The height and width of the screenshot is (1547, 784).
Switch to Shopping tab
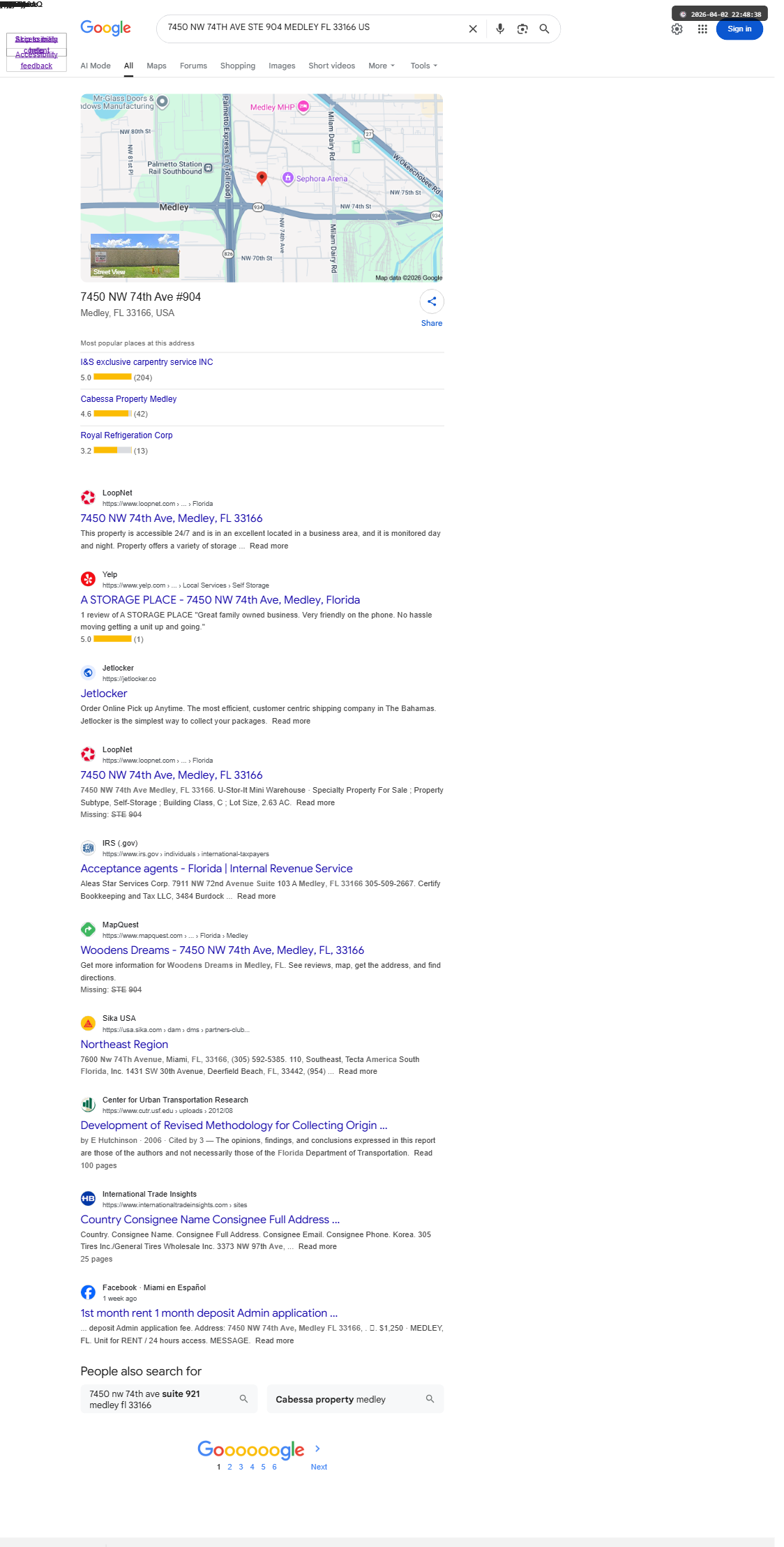pos(238,66)
